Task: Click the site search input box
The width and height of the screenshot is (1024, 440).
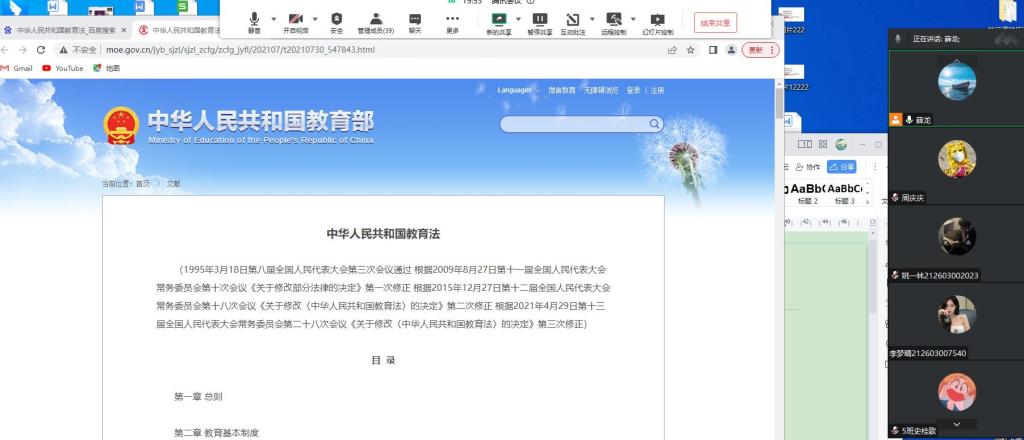Action: click(573, 124)
